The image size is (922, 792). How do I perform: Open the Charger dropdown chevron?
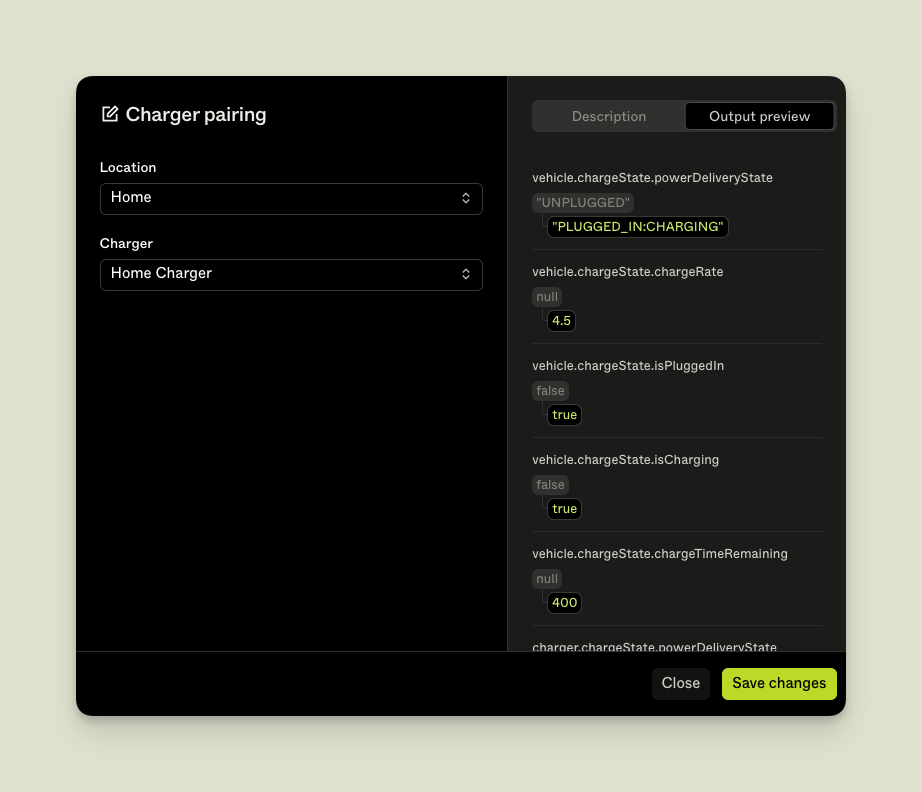pyautogui.click(x=467, y=274)
